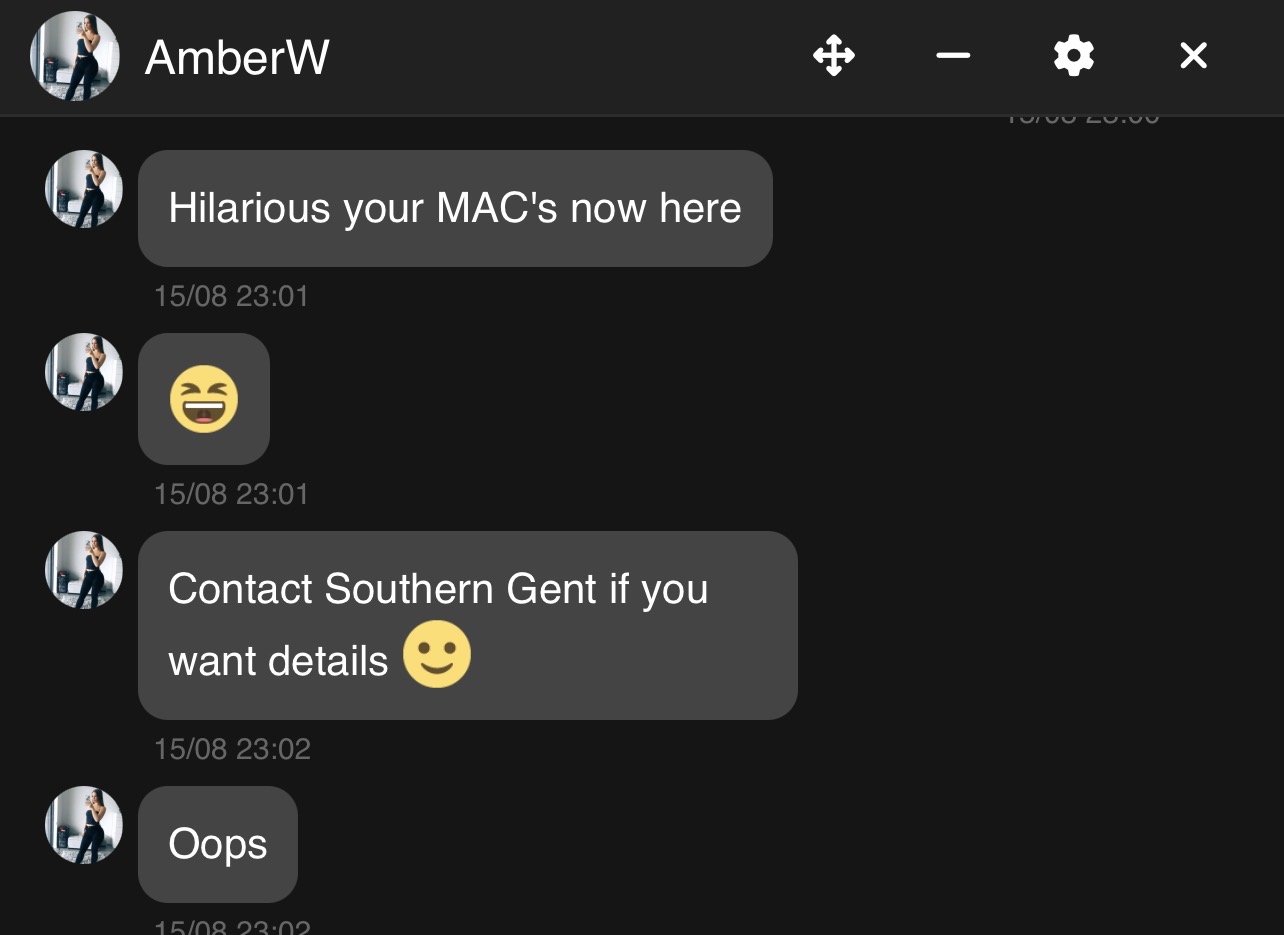
Task: Click avatar beside Contact Southern Gent message
Action: tap(84, 570)
